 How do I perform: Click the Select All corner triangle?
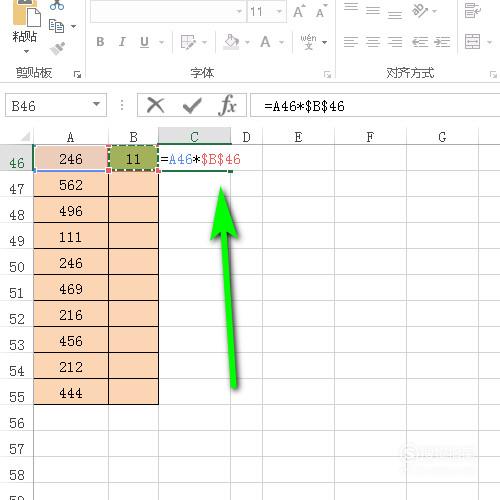click(x=25, y=137)
